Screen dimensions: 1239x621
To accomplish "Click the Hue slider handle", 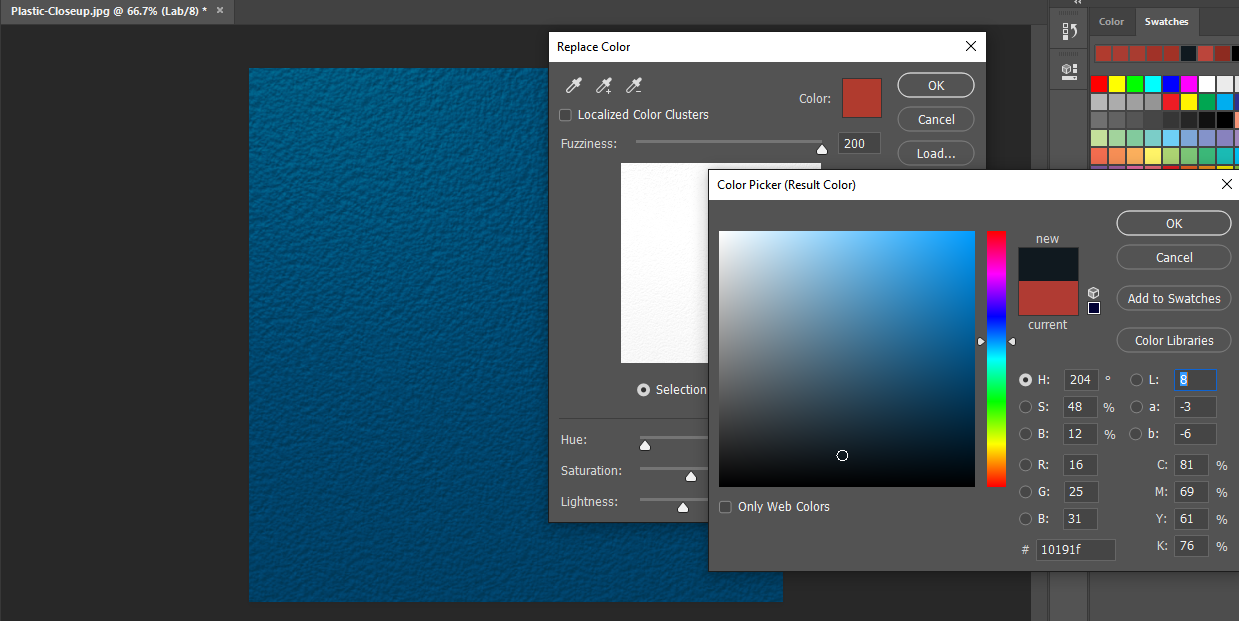I will tap(645, 445).
